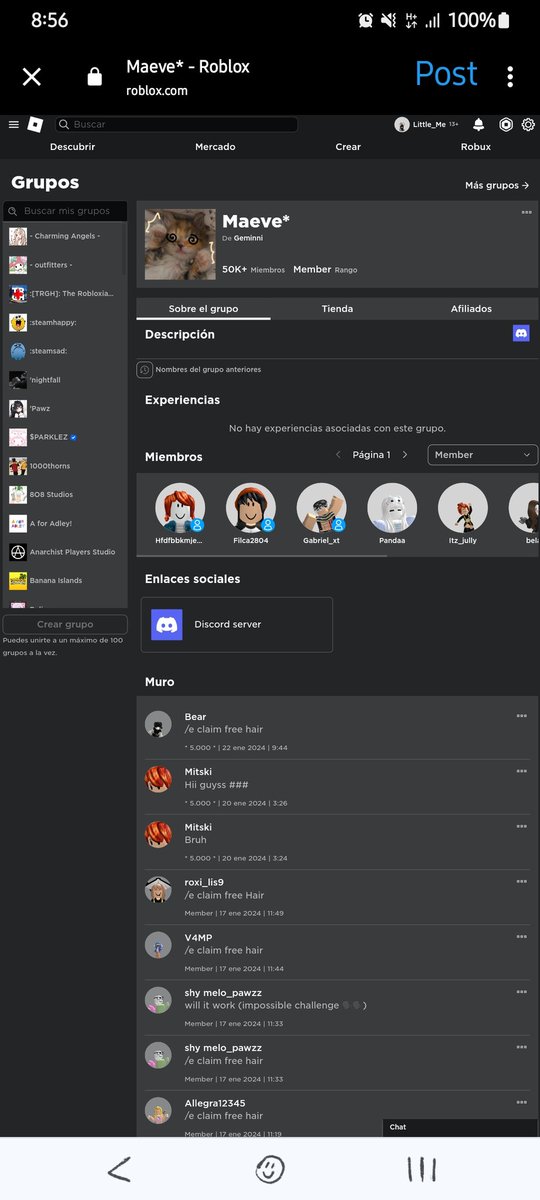Image resolution: width=540 pixels, height=1200 pixels.
Task: Click the Más grupos link
Action: pyautogui.click(x=497, y=185)
